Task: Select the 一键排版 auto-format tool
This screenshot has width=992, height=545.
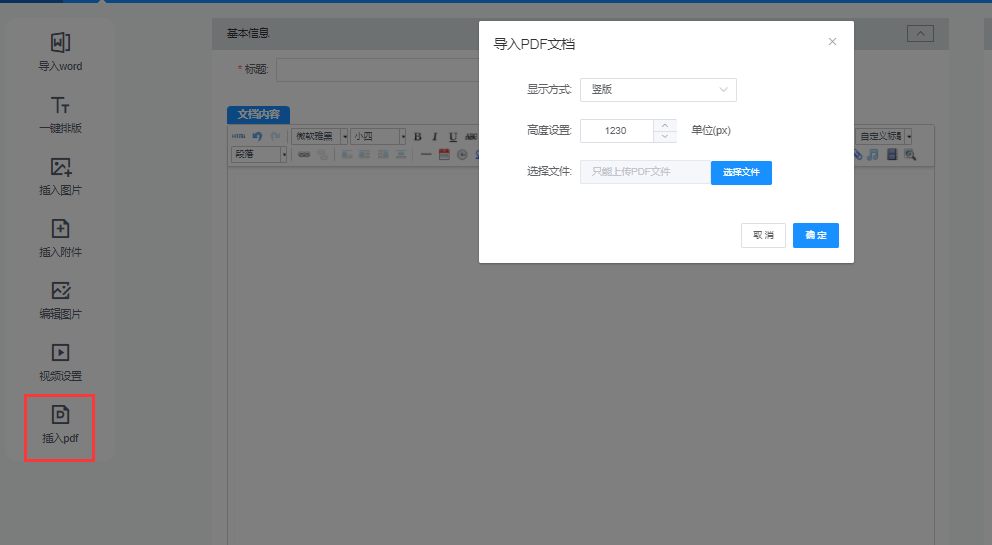Action: coord(60,113)
